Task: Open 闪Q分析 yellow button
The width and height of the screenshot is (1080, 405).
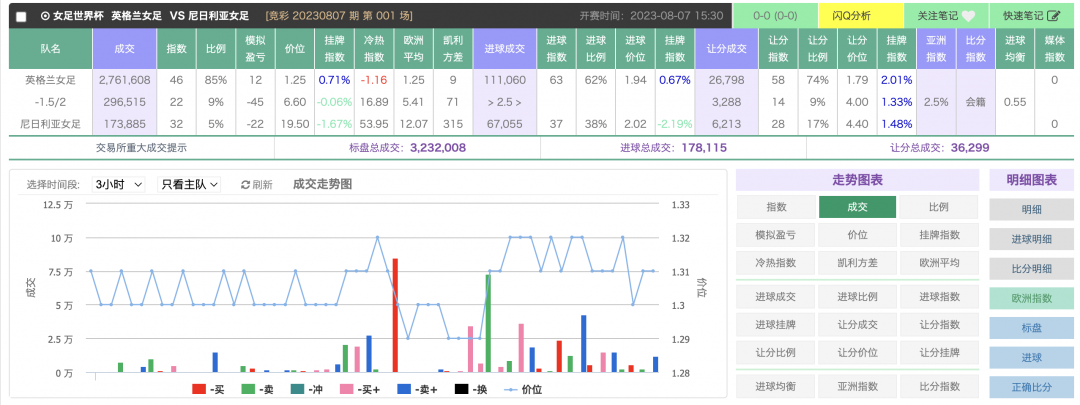Action: pos(860,15)
